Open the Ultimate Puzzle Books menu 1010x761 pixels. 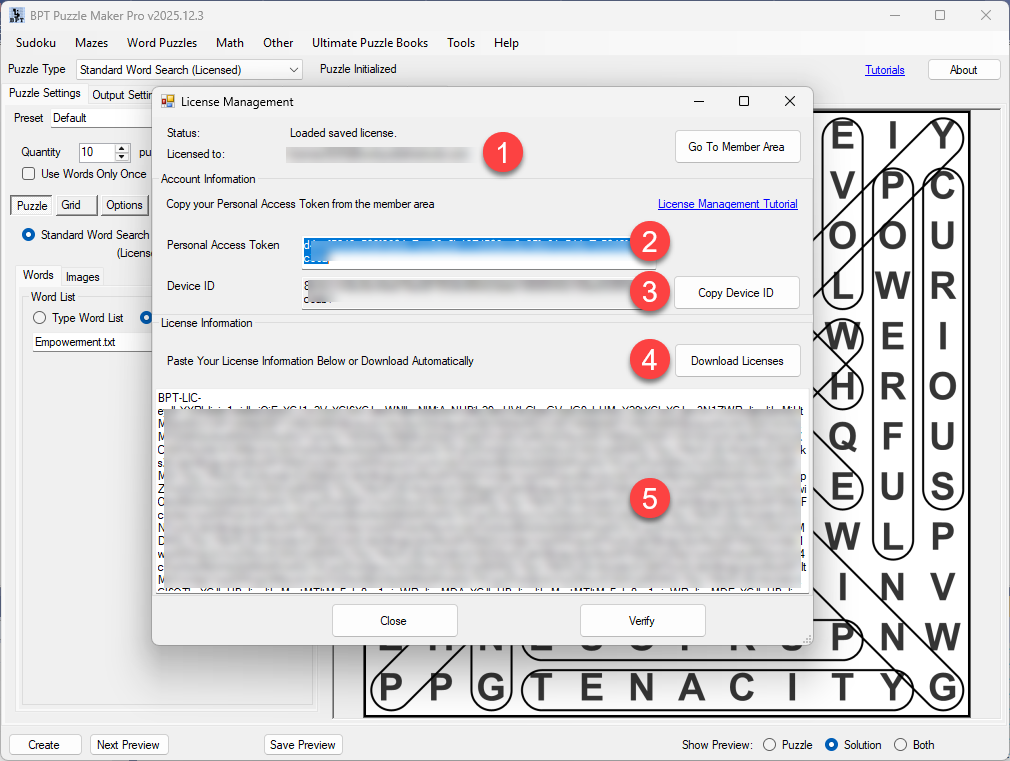pos(370,43)
